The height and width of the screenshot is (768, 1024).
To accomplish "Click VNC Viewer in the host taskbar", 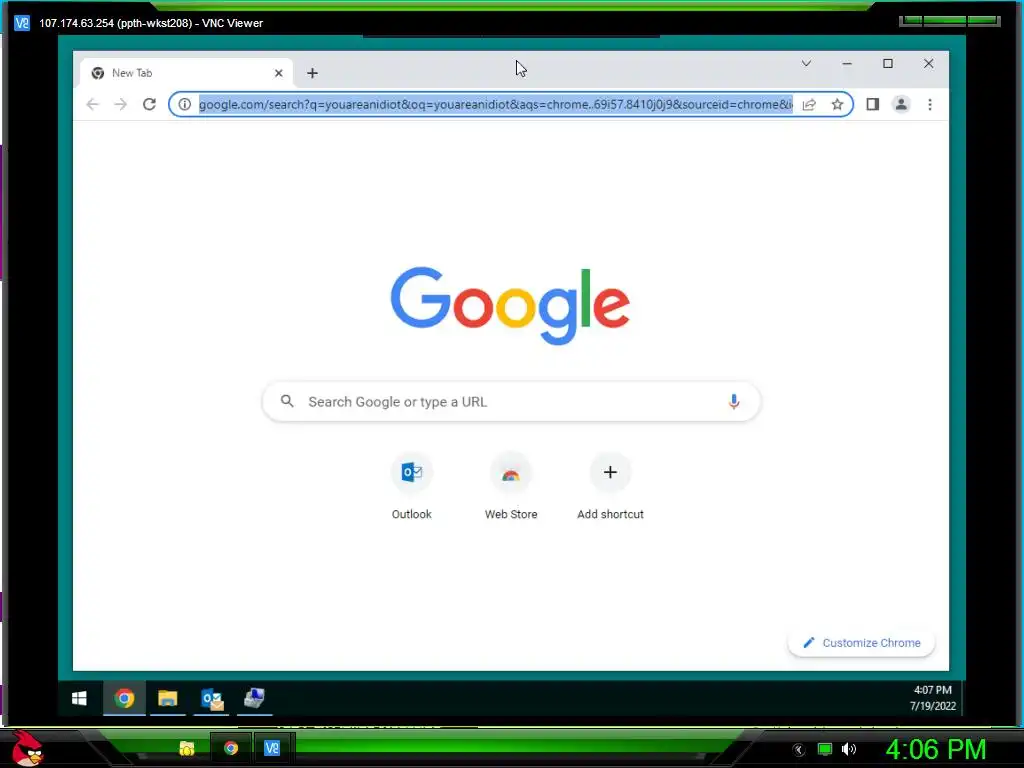I will (272, 748).
